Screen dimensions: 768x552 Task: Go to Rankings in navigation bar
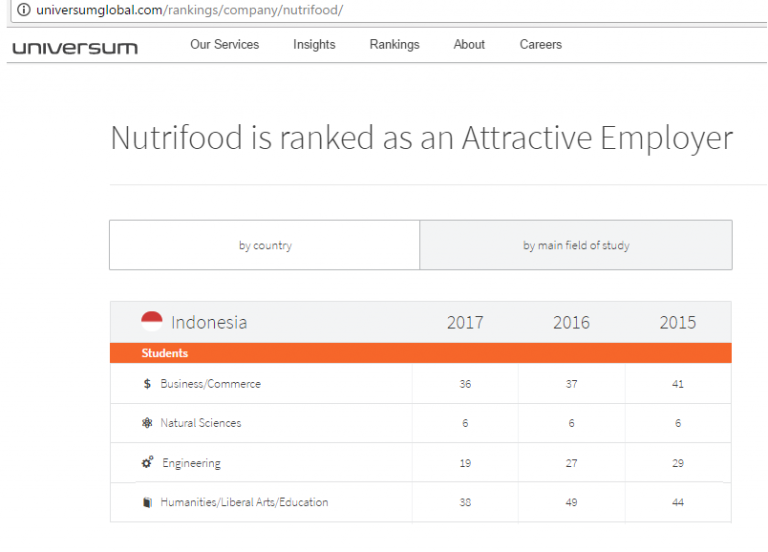[x=394, y=45]
